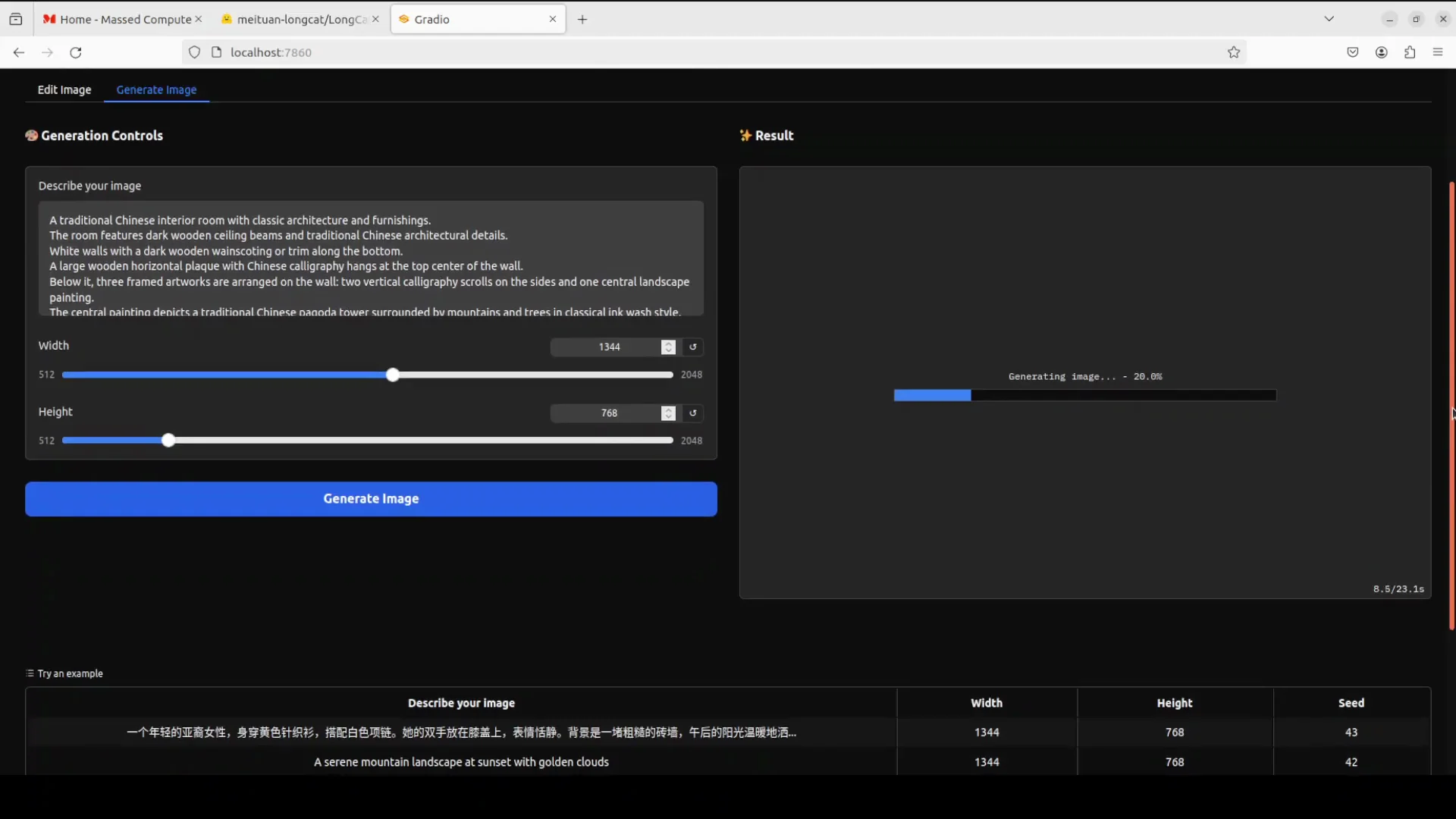
Task: Click the Height slider handle
Action: point(168,440)
